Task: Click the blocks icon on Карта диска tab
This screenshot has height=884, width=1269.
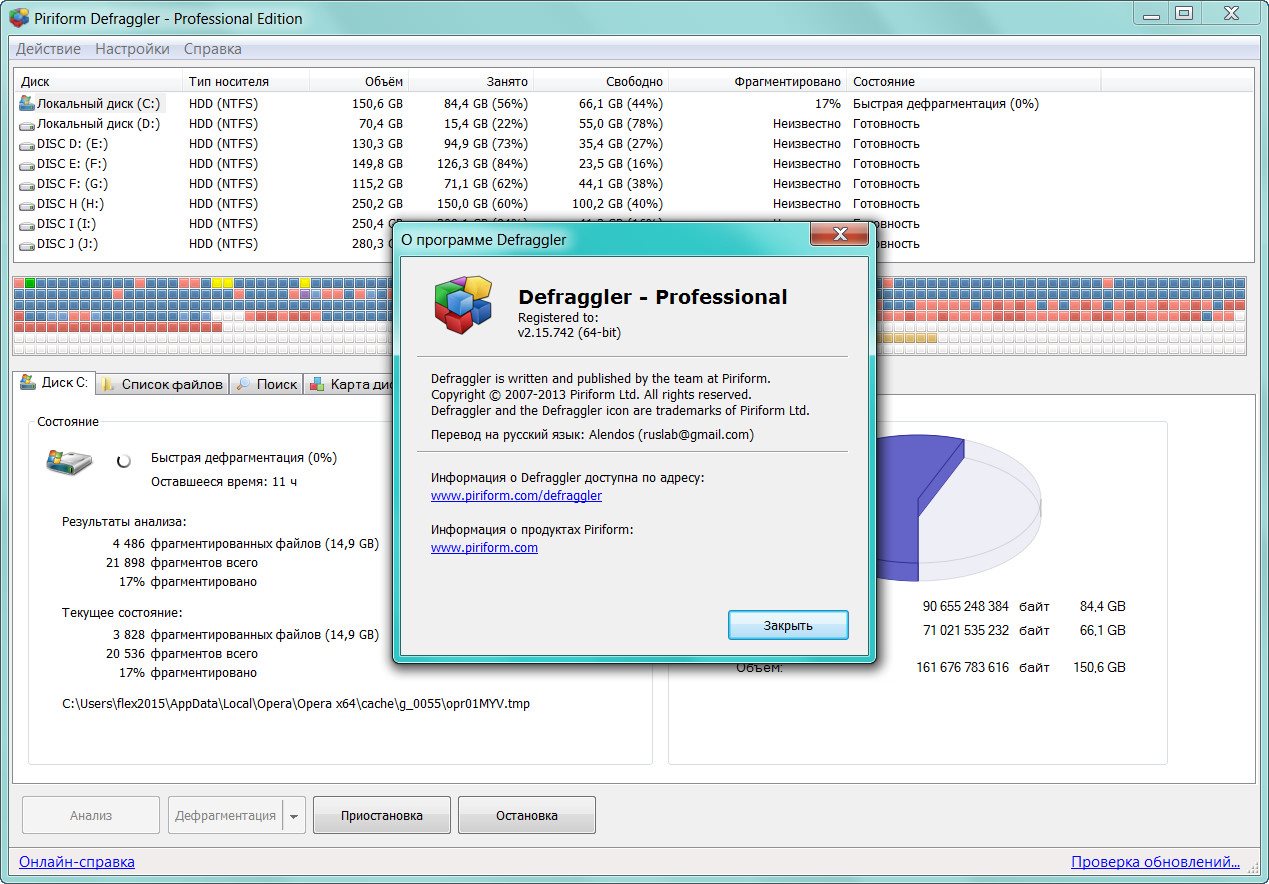Action: coord(317,383)
